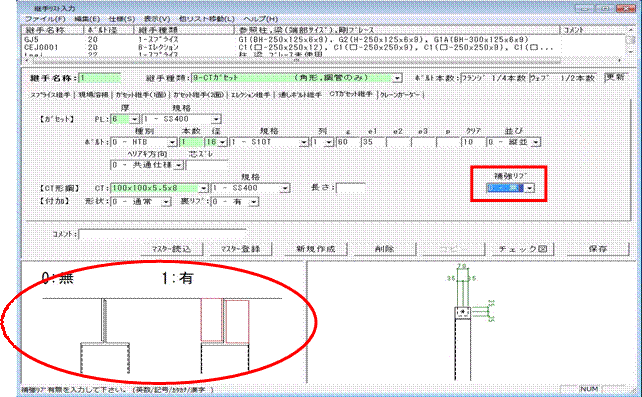
Task: Expand the 継手種類 dropdown
Action: point(397,78)
